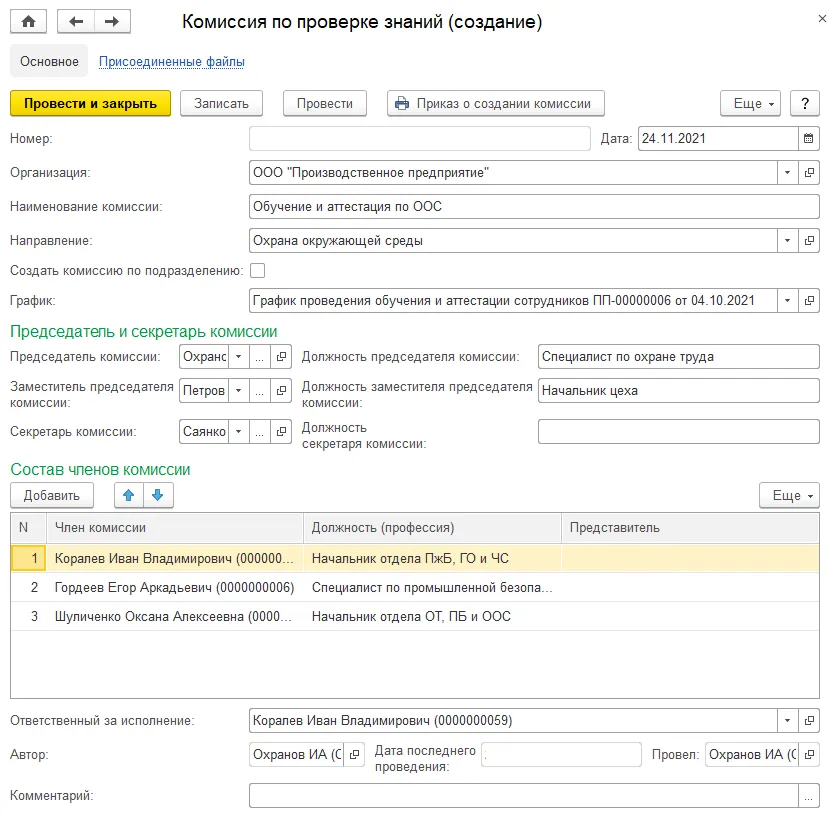The width and height of the screenshot is (837, 820).
Task: Click the N column header
Action: [x=28, y=528]
